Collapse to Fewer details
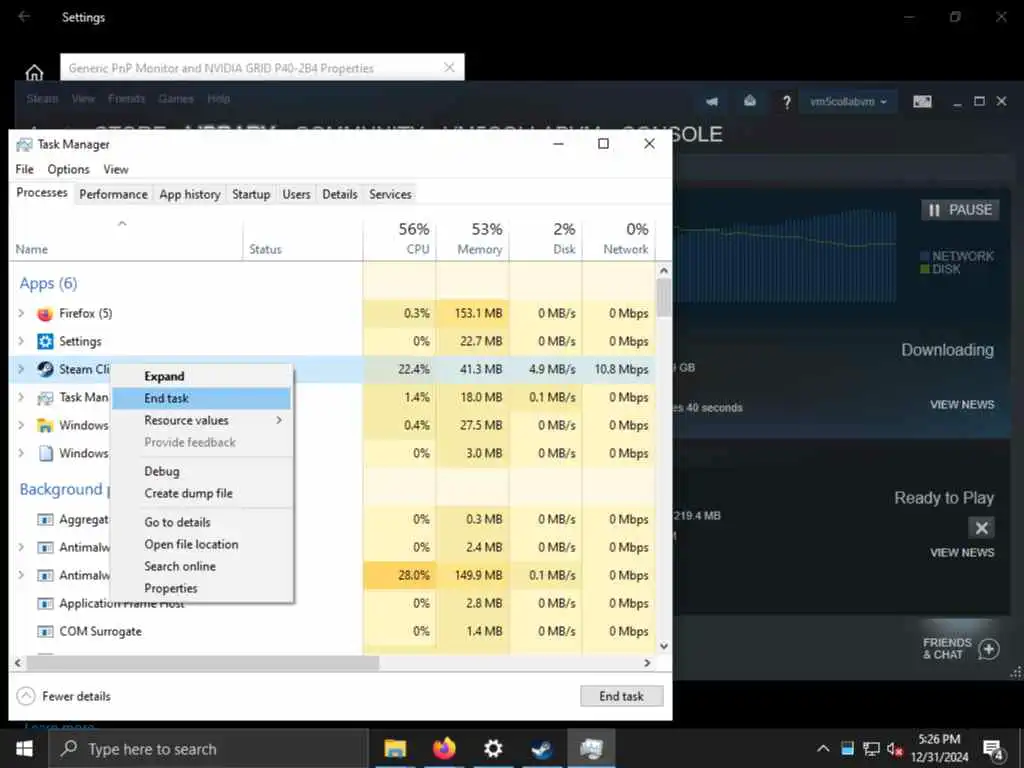The height and width of the screenshot is (768, 1024). pos(63,696)
